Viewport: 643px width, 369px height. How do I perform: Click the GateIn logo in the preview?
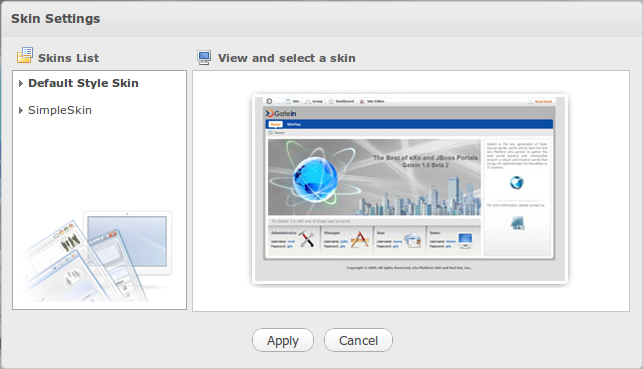[281, 113]
